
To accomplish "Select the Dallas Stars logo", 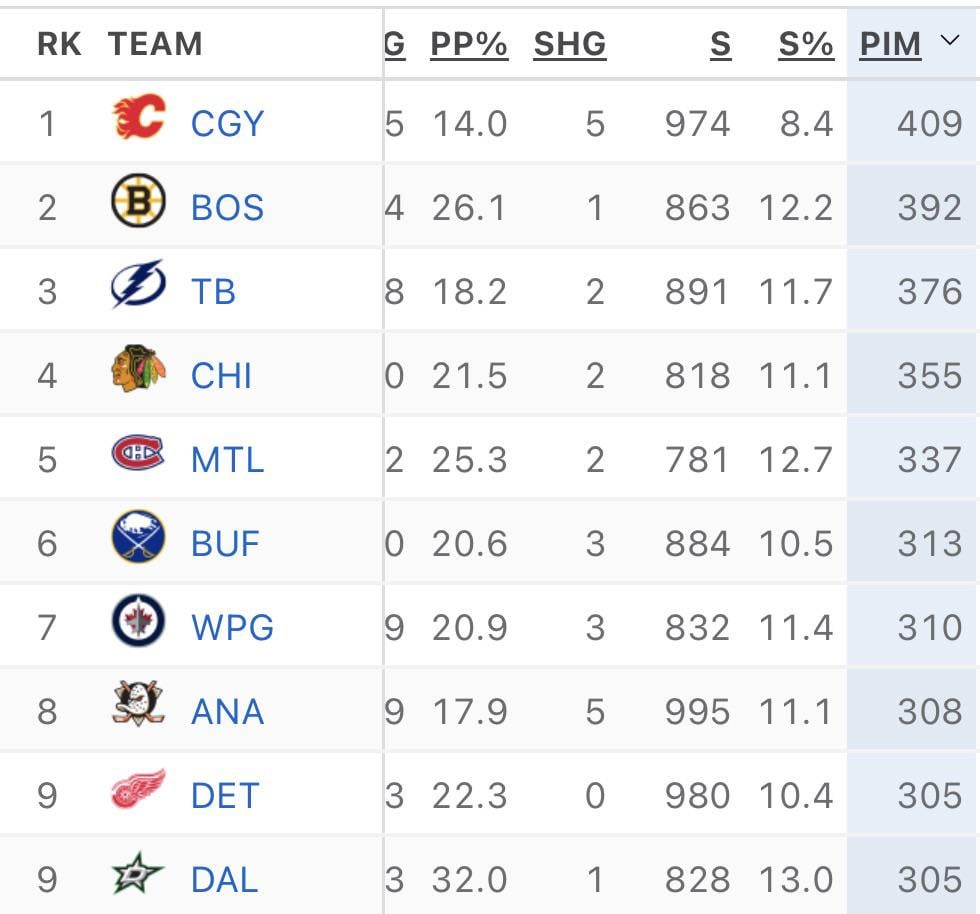I will click(135, 879).
